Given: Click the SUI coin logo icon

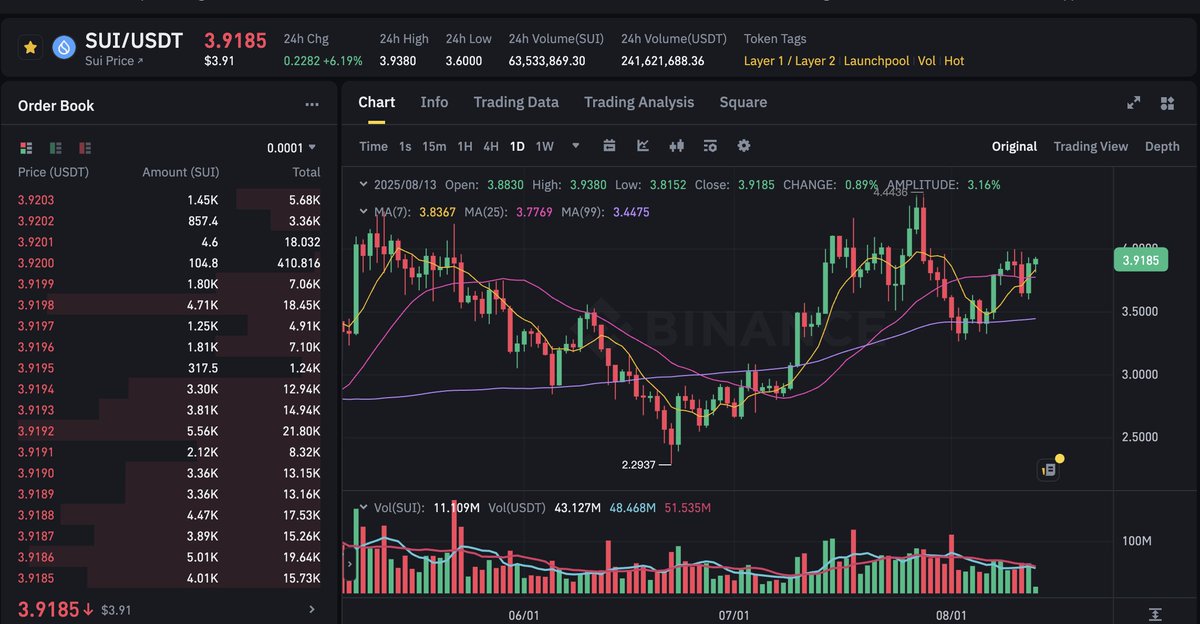Looking at the screenshot, I should click(x=65, y=47).
